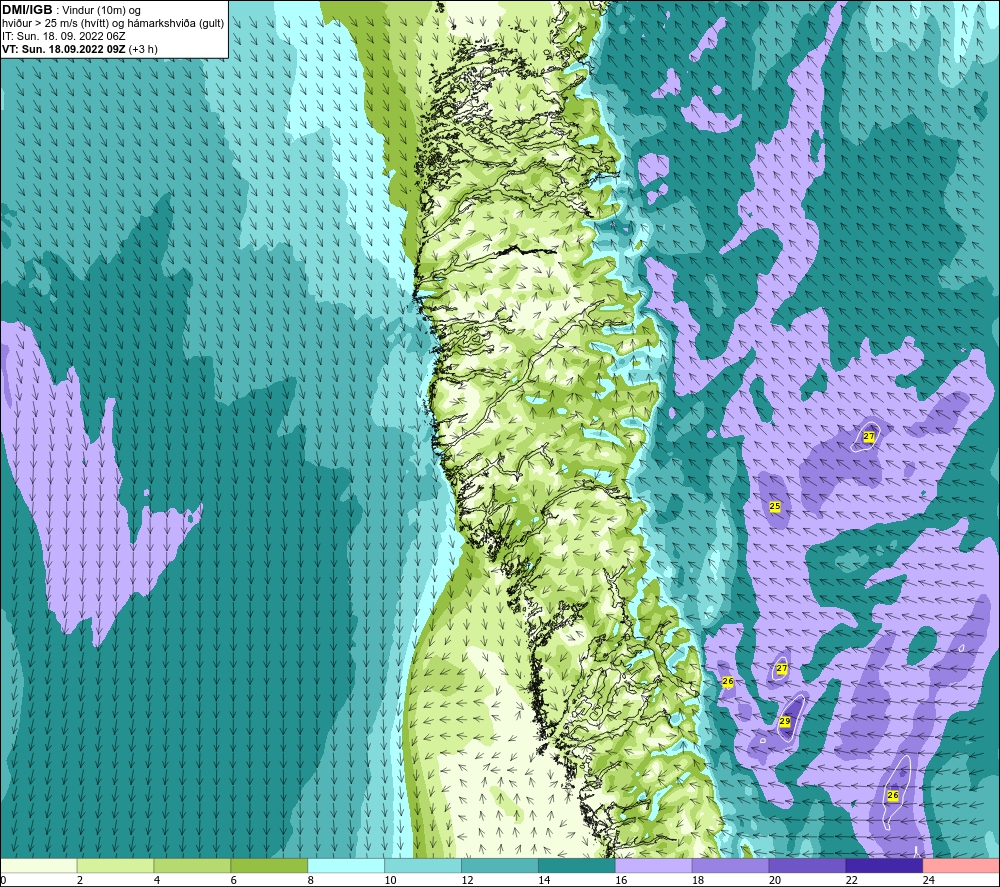The width and height of the screenshot is (1000, 887).
Task: Click the 27 gust label nearest the 29 label
Action: coord(782,668)
